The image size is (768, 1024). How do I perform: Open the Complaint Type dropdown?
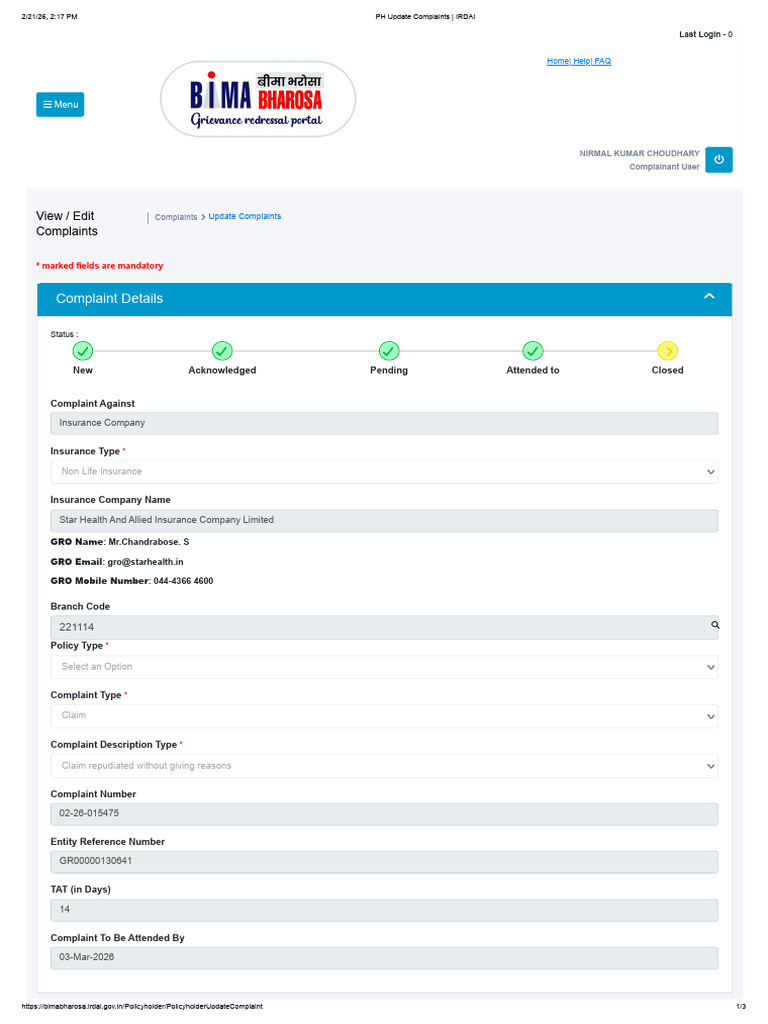384,716
